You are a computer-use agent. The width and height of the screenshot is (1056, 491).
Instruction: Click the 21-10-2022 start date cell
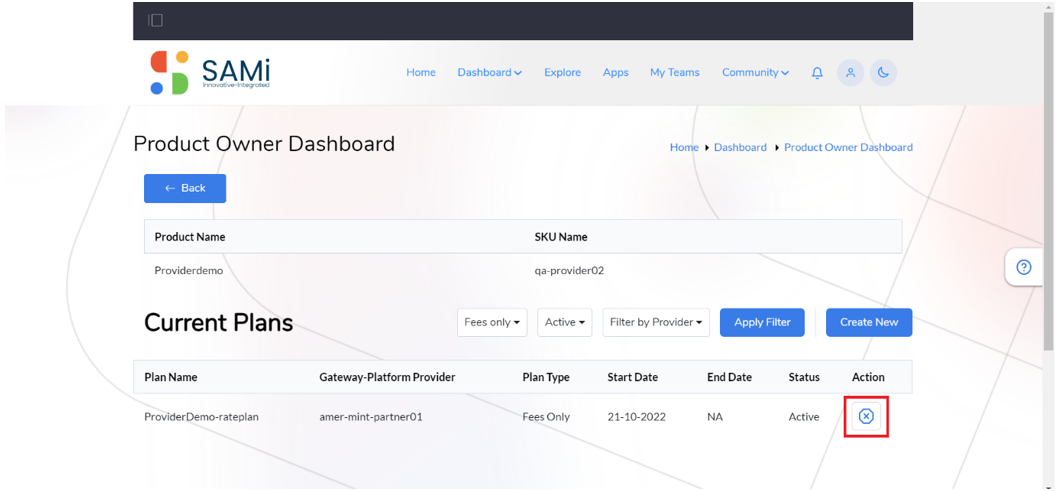[636, 417]
